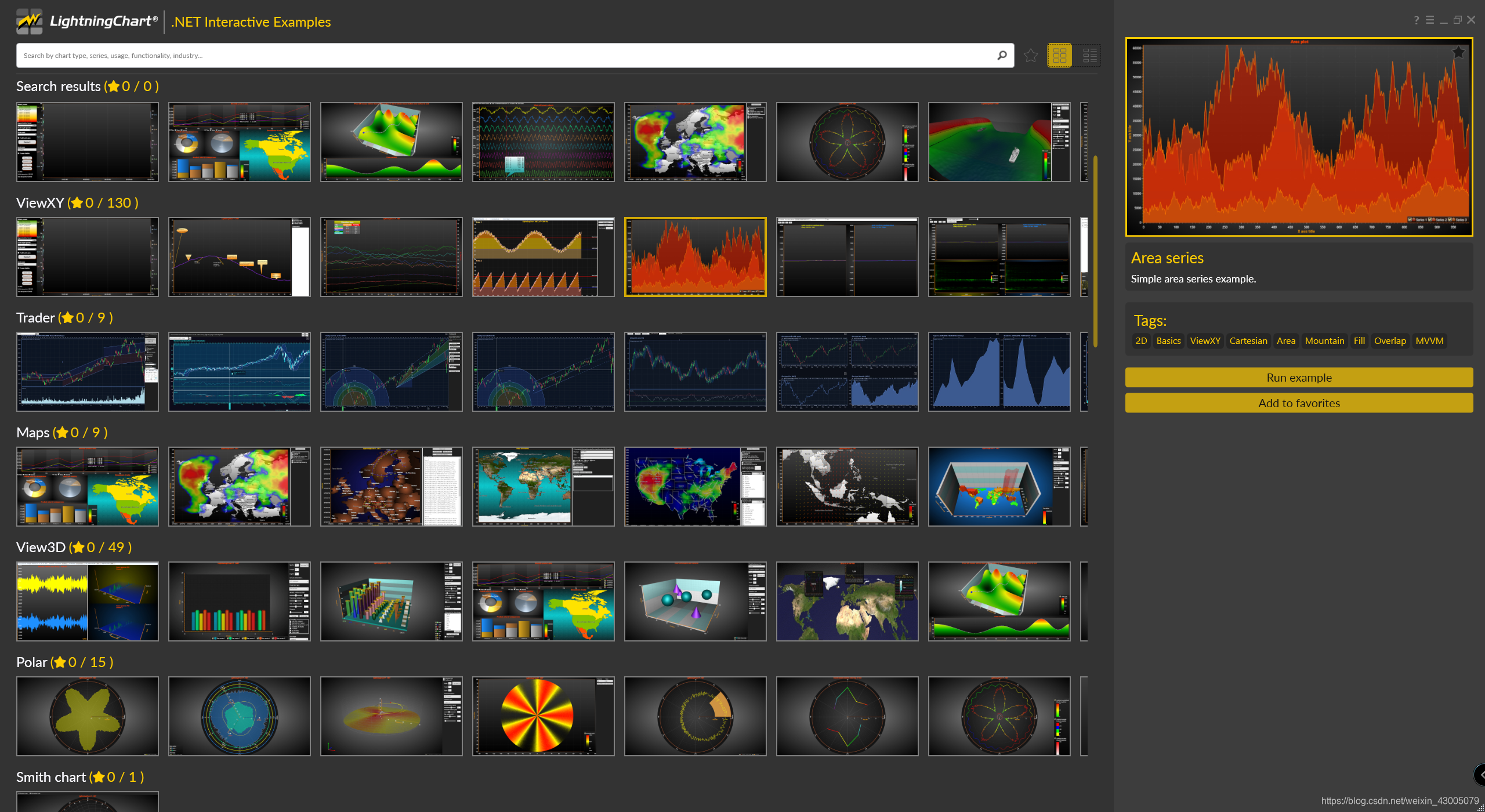Open the multi-channel sine waves thumbnail in Search results
The width and height of the screenshot is (1485, 812).
coord(544,142)
